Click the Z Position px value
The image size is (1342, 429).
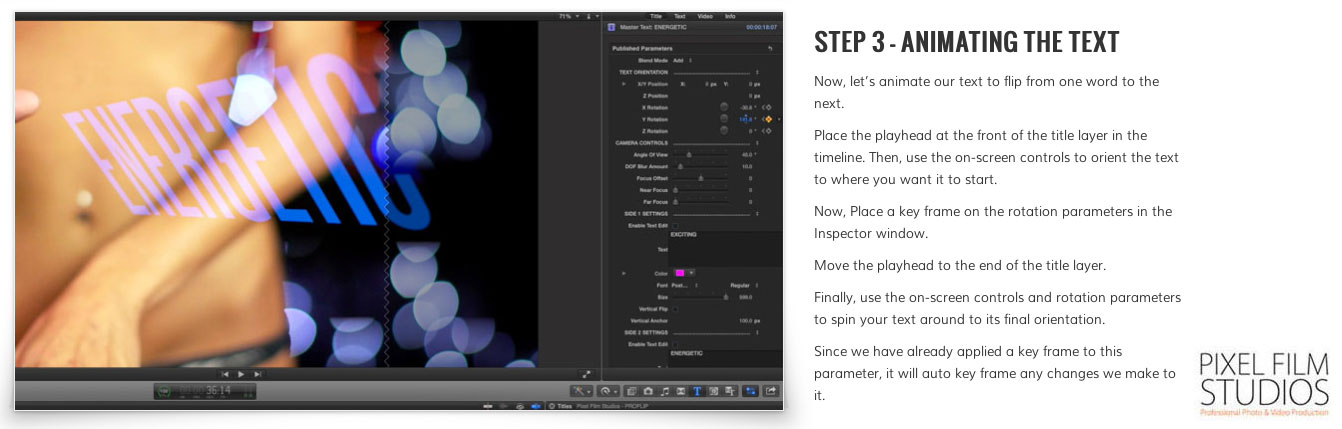(756, 96)
